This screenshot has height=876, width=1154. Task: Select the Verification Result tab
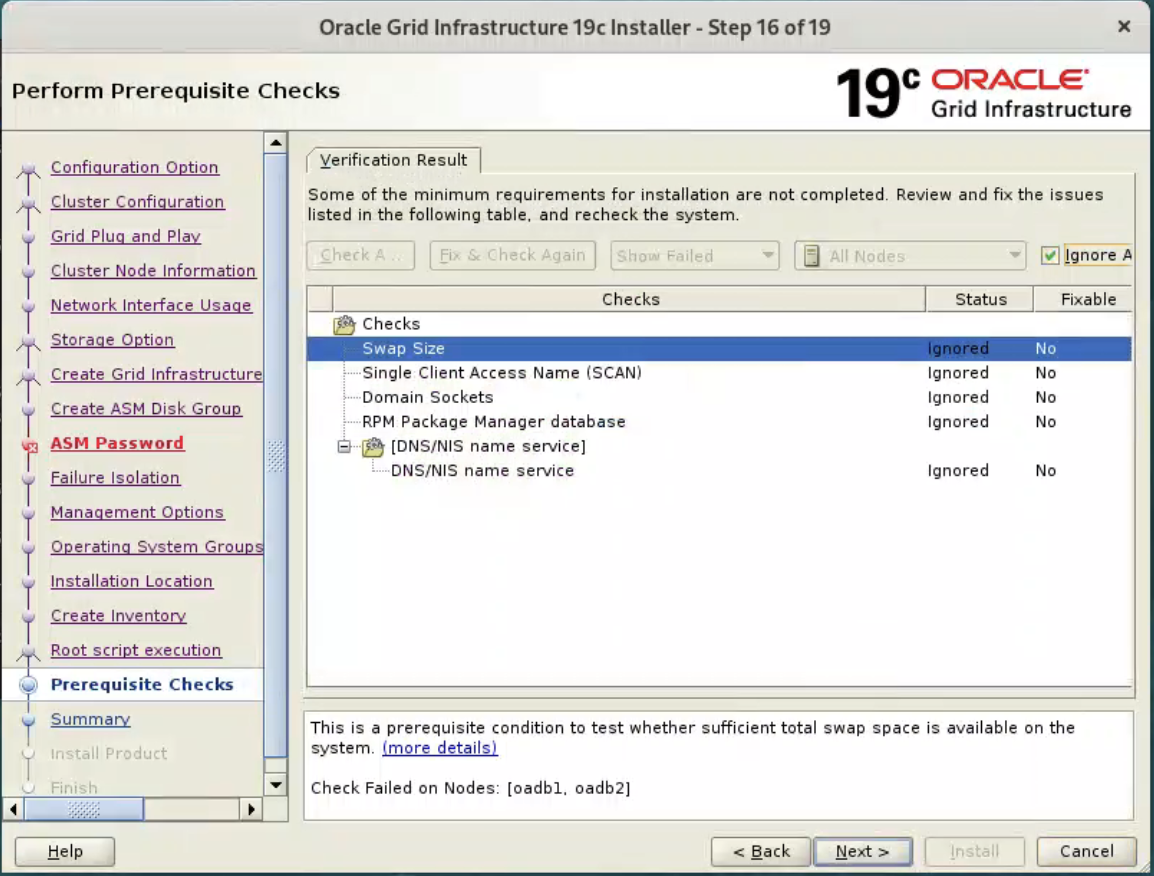point(394,160)
